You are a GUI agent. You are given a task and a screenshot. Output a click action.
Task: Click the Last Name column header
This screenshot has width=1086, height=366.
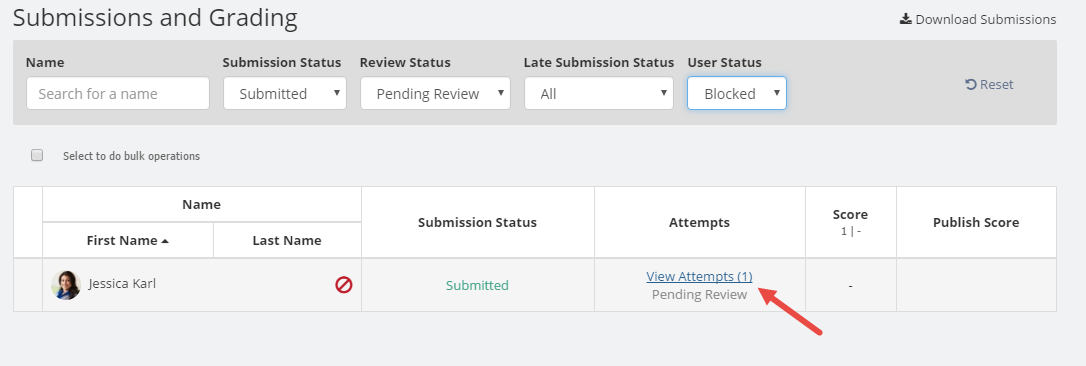click(287, 241)
